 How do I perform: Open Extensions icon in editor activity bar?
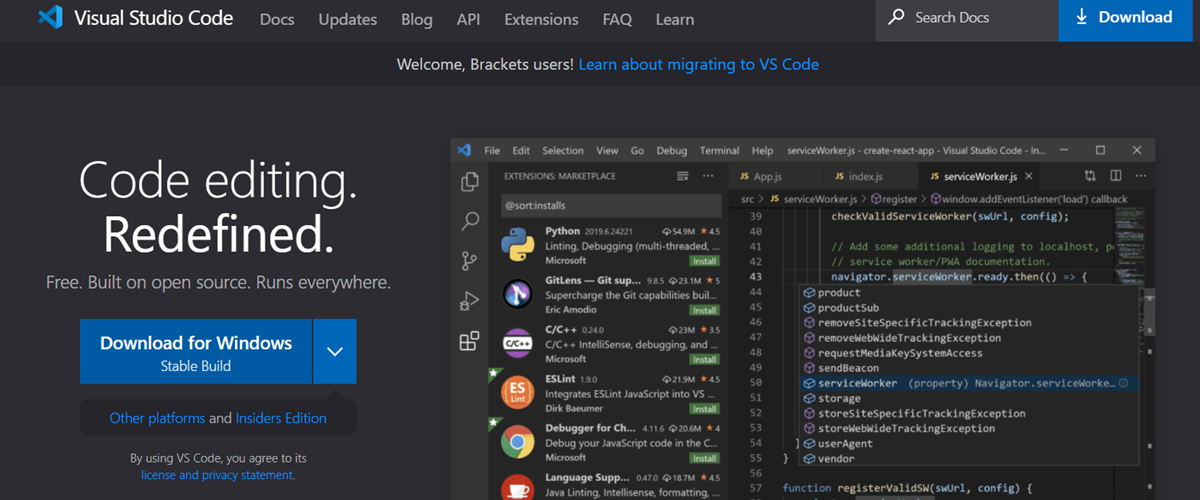coord(469,341)
